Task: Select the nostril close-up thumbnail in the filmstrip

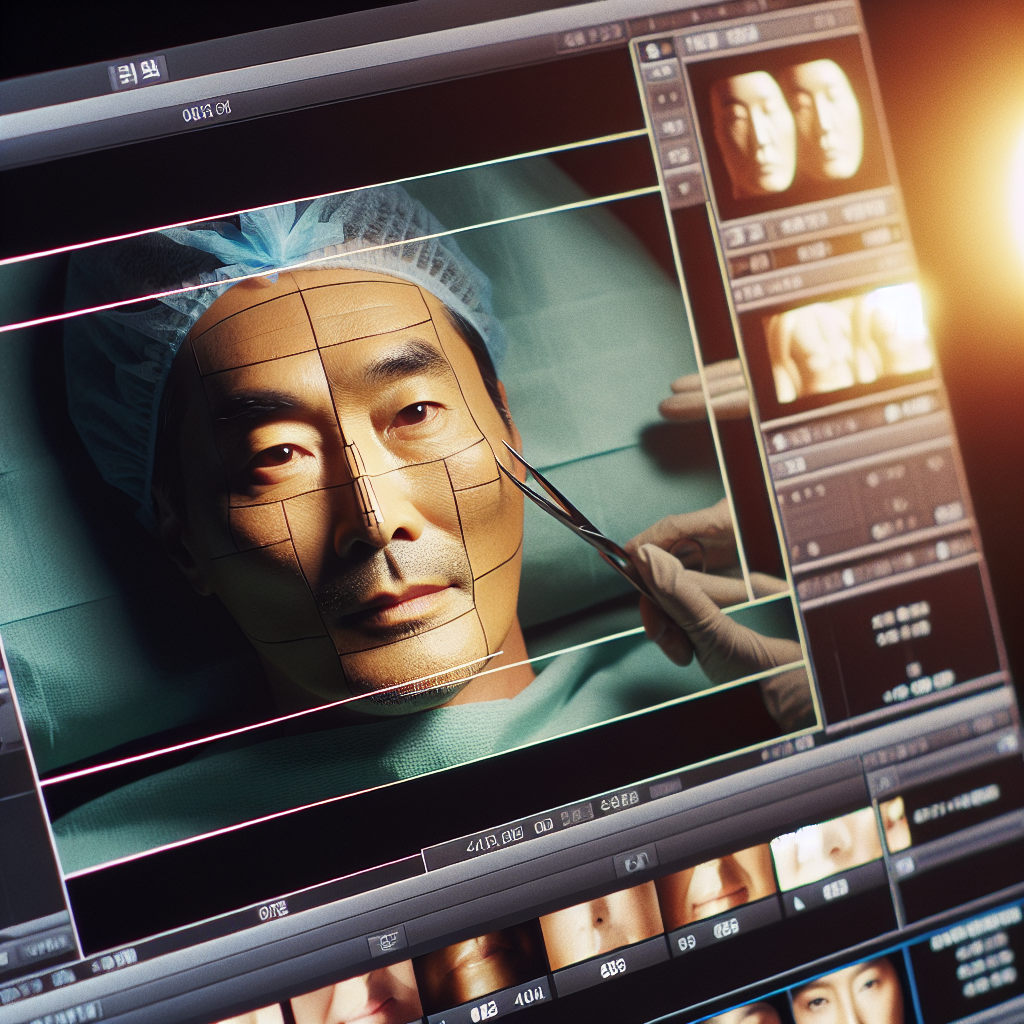Action: 601,925
